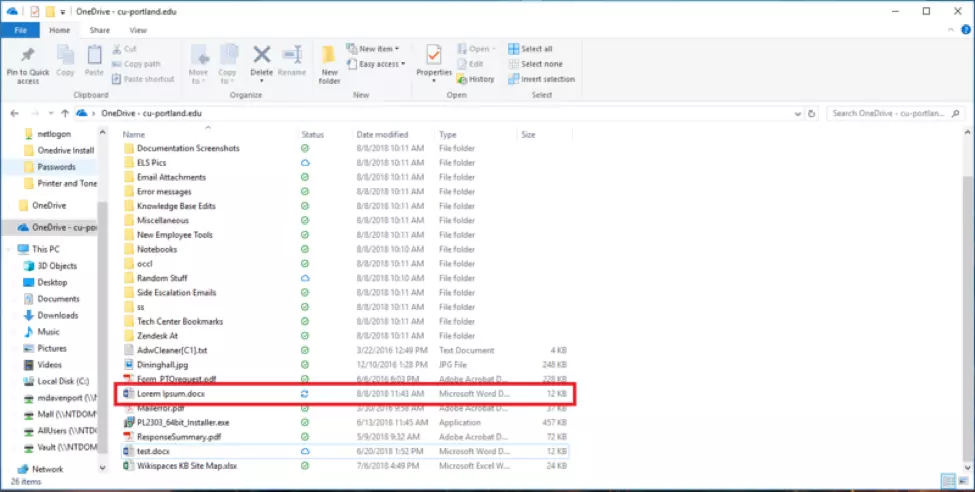Refresh the address bar location
The width and height of the screenshot is (975, 492).
coord(811,114)
